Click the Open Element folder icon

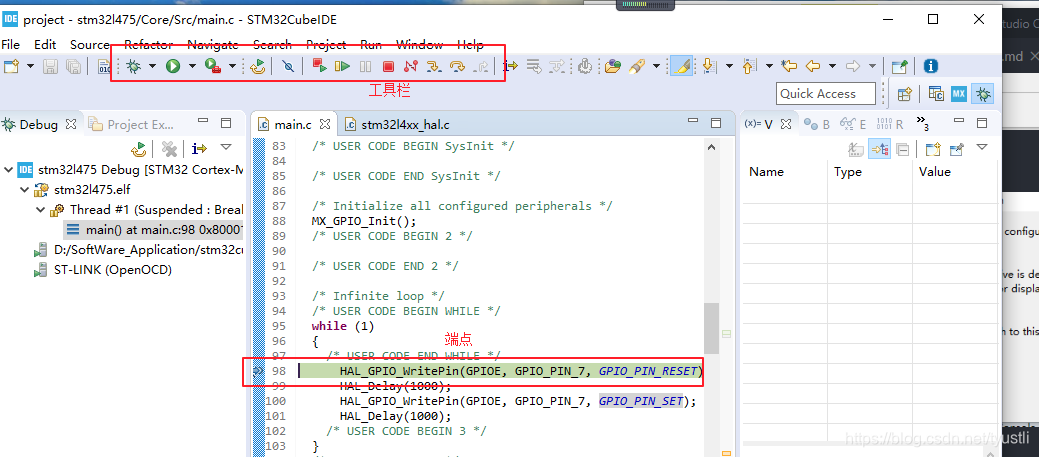pyautogui.click(x=613, y=66)
